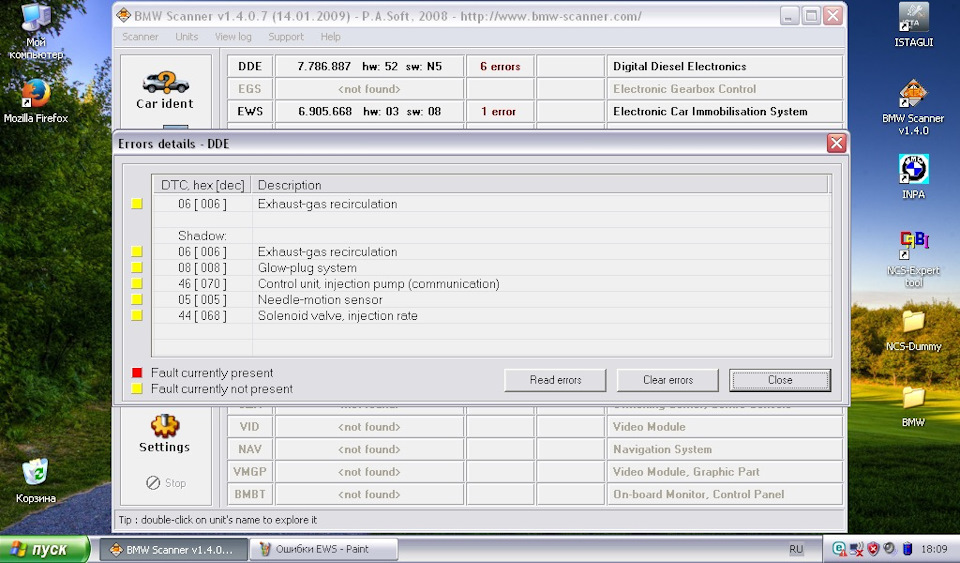
Task: Open NCS-Dummy folder on desktop
Action: click(913, 322)
